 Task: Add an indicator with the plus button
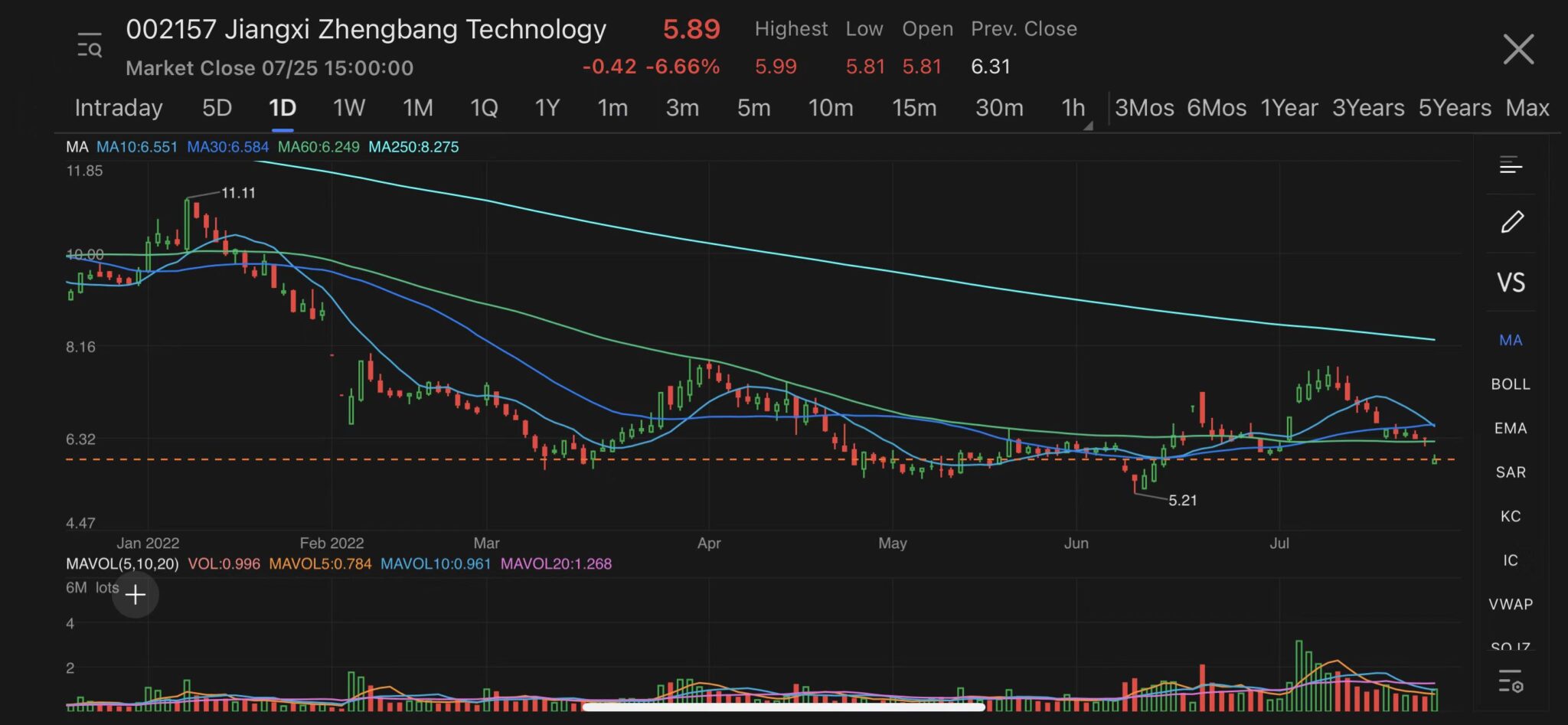pyautogui.click(x=136, y=595)
